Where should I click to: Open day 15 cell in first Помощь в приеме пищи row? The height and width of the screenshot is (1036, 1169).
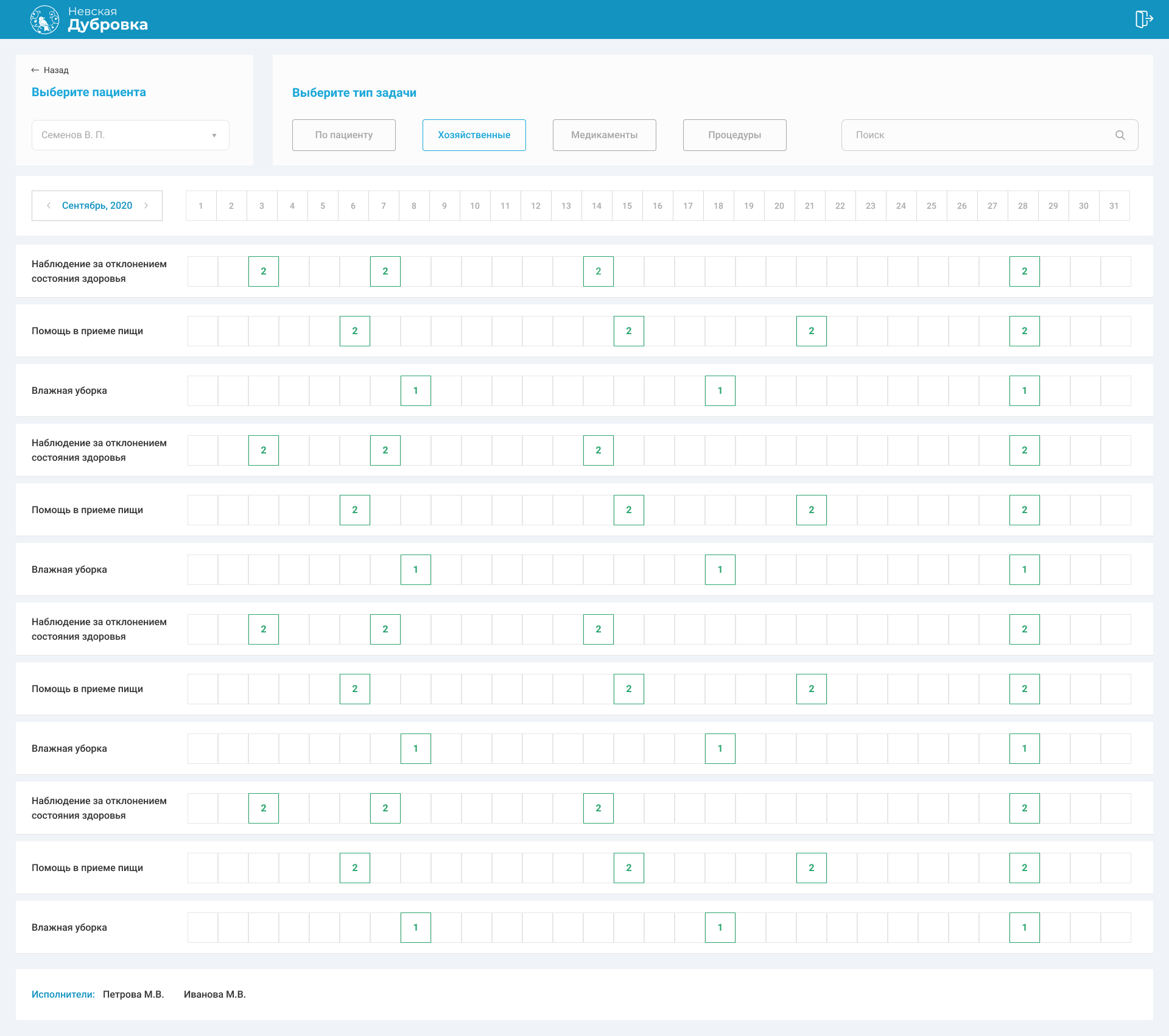[629, 331]
